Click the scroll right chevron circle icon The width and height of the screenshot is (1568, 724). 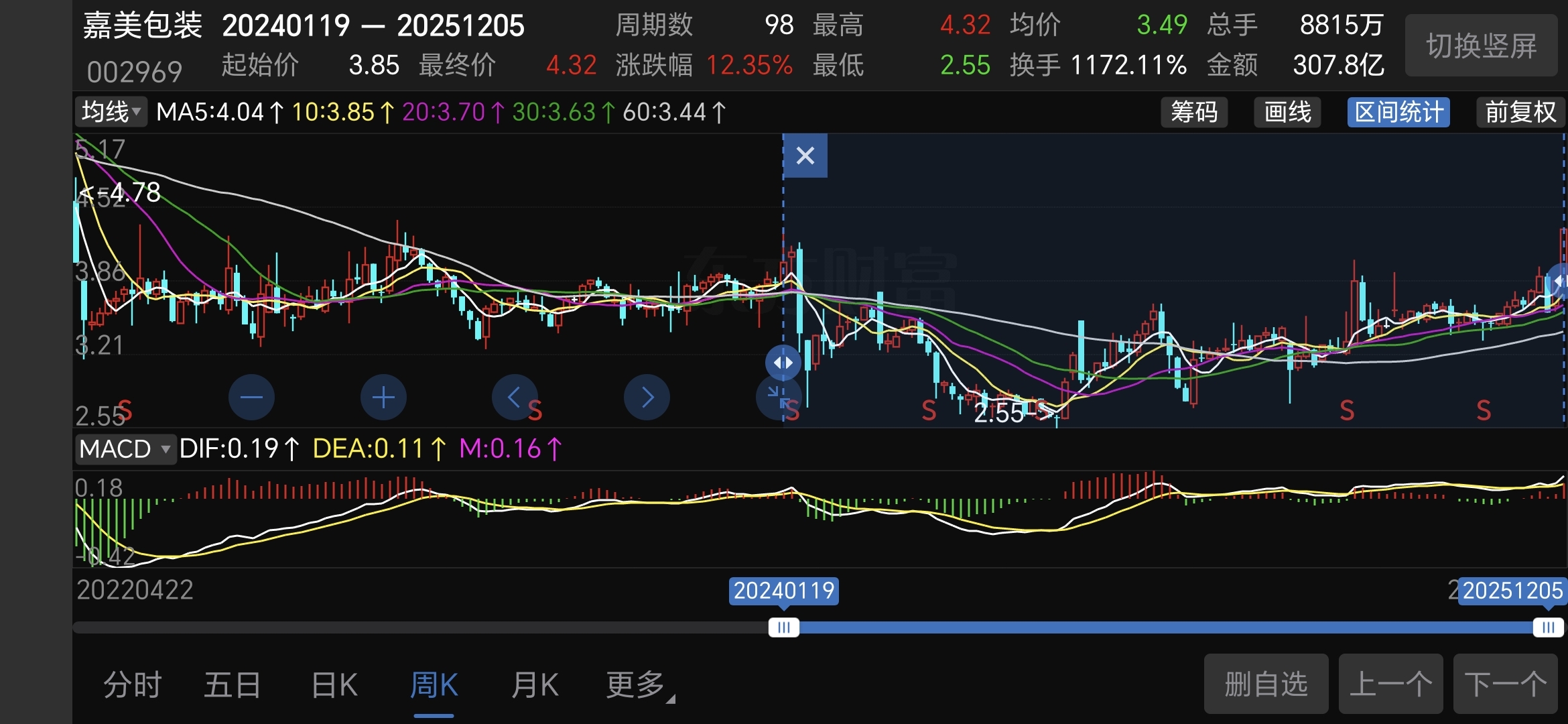click(647, 398)
